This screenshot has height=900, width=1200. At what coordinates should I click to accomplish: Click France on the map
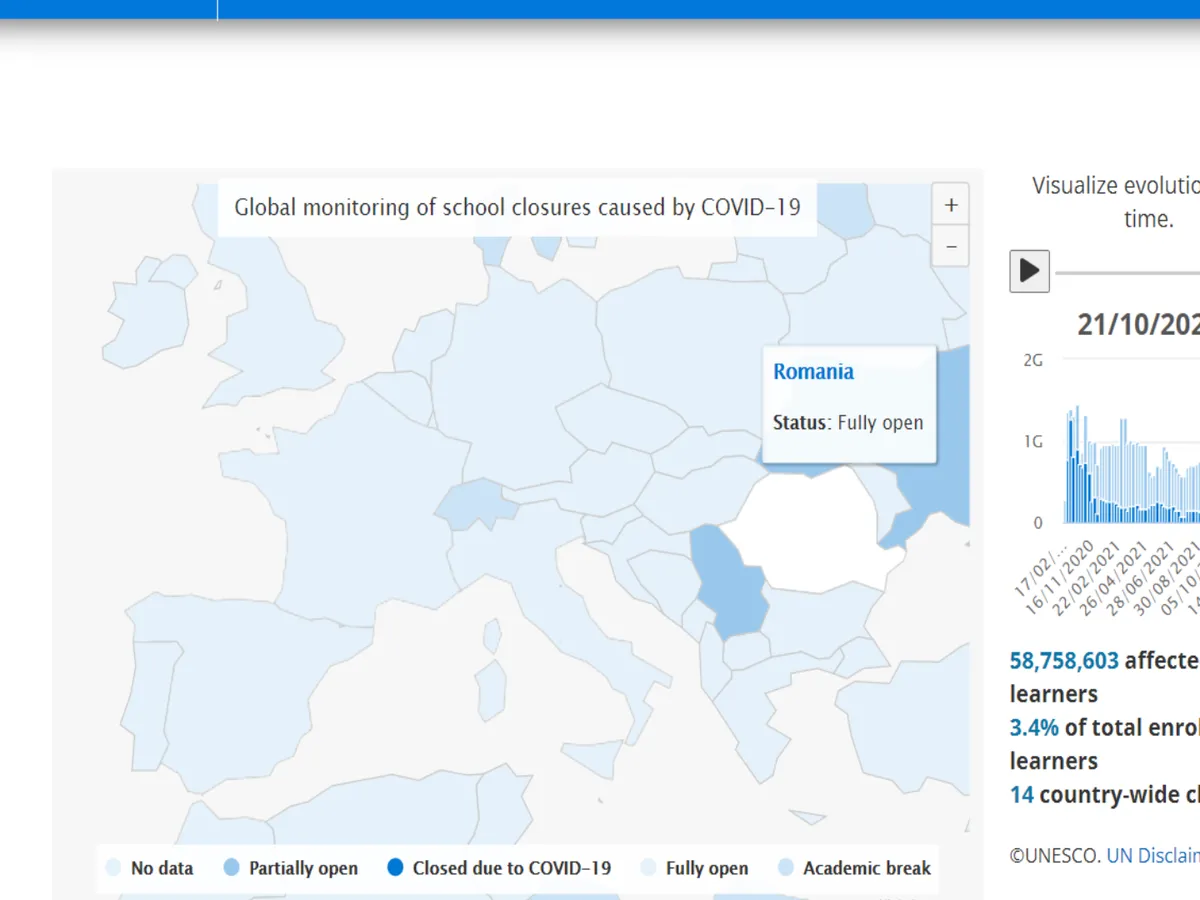pyautogui.click(x=340, y=500)
